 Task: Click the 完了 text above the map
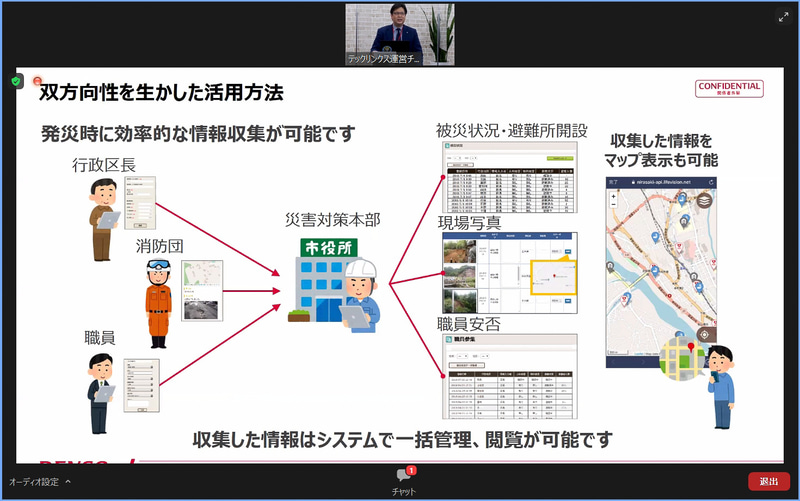tap(613, 182)
